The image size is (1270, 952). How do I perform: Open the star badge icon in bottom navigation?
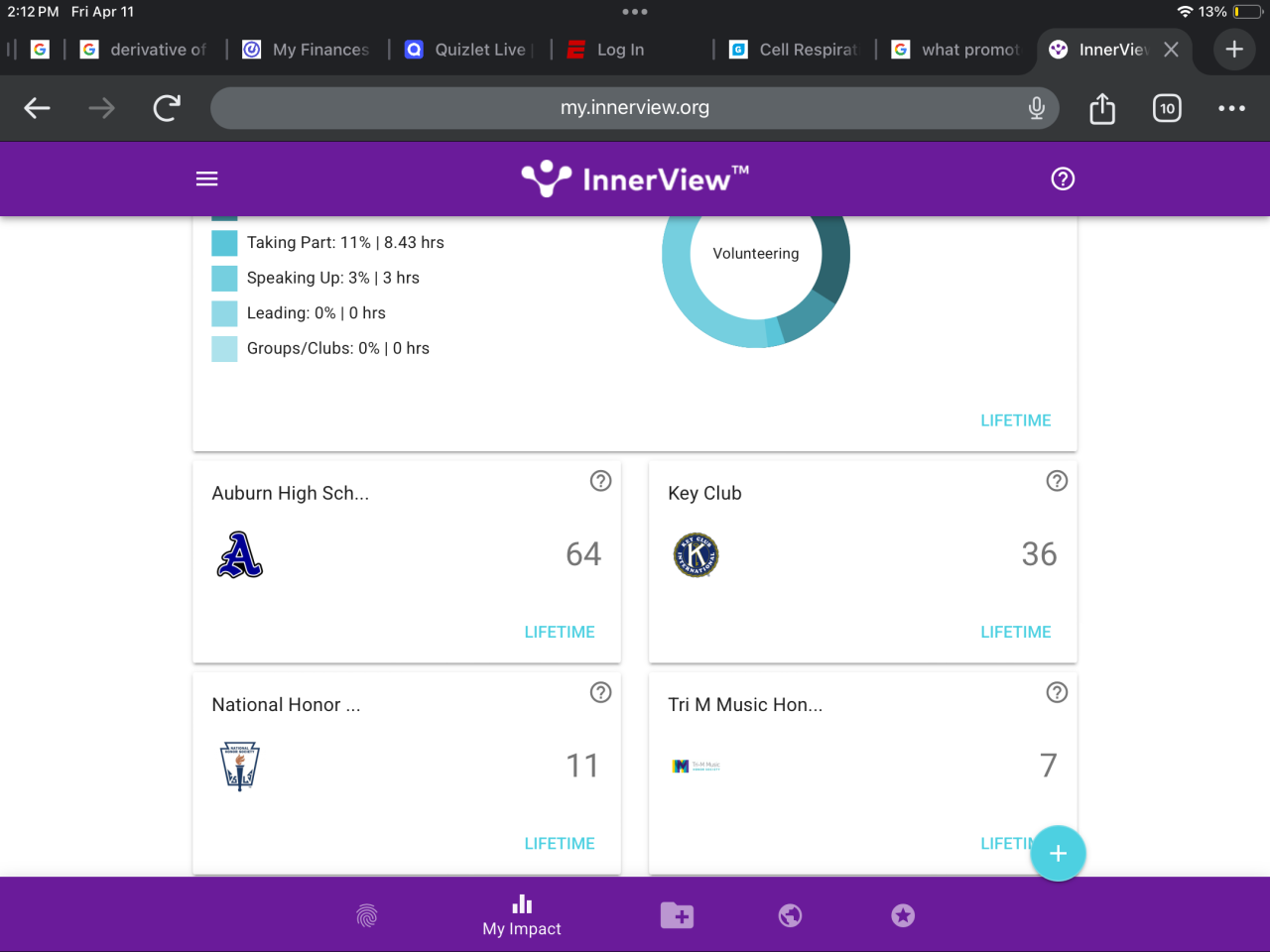point(903,915)
